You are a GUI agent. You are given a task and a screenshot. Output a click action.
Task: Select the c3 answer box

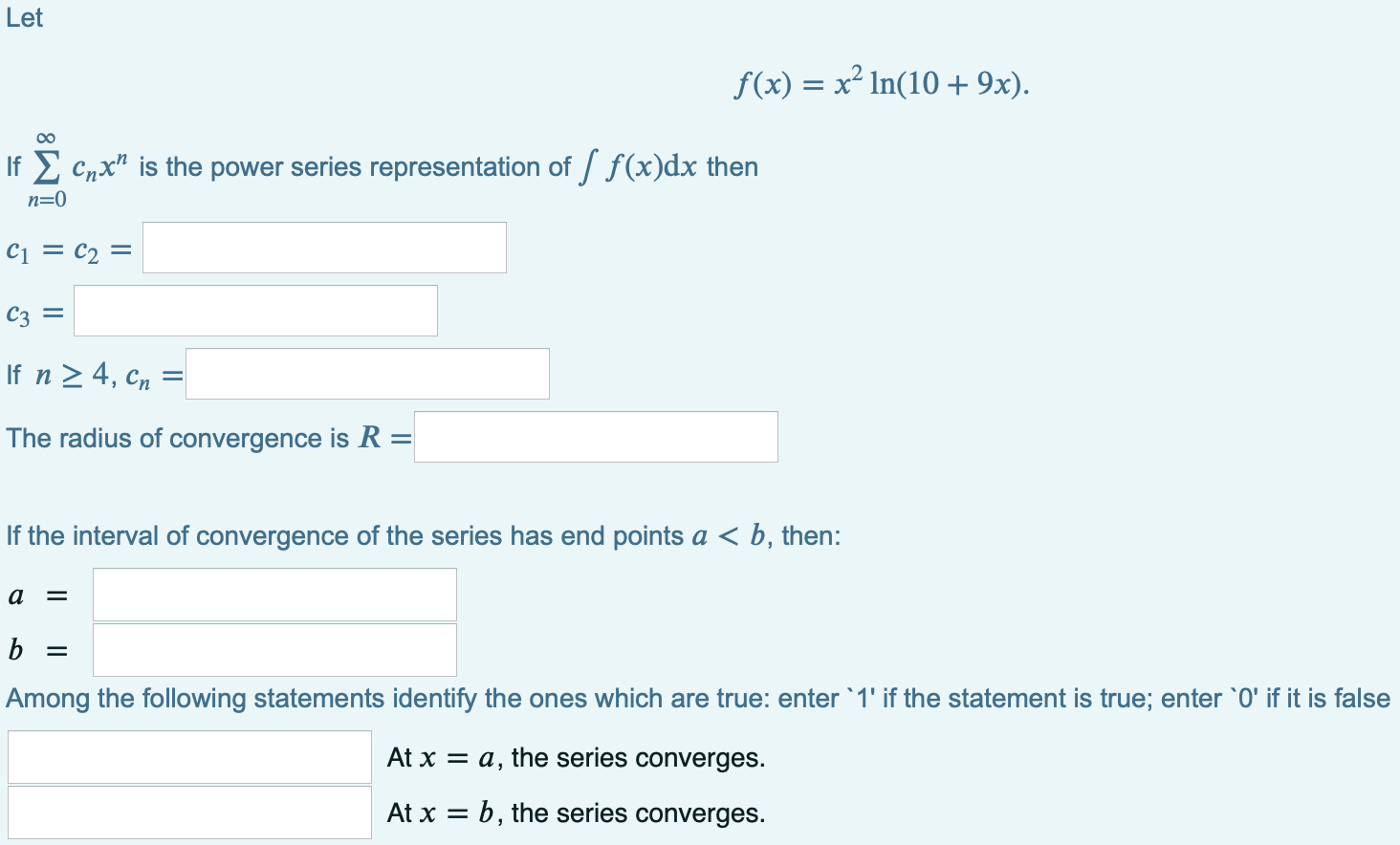pos(254,310)
